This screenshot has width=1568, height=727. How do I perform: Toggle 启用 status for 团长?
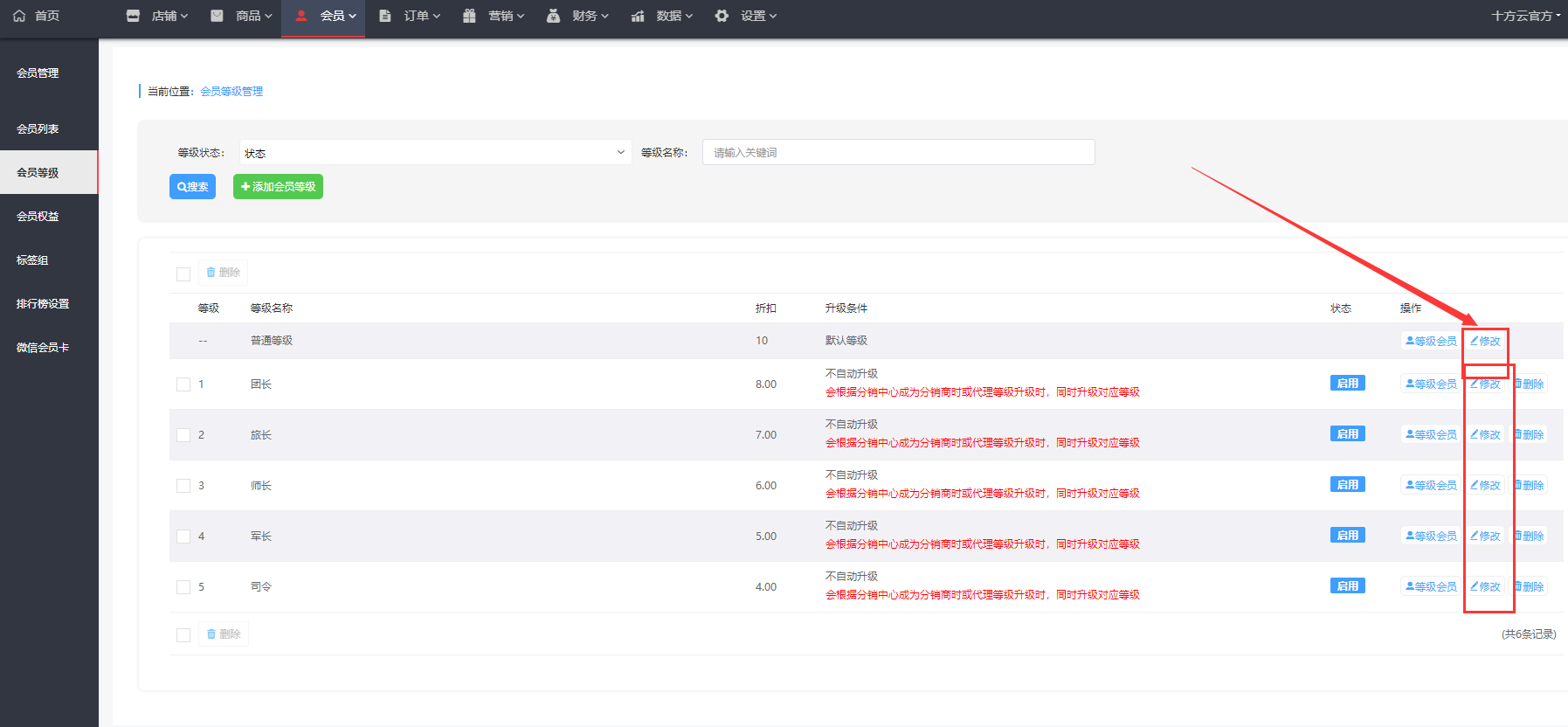pyautogui.click(x=1347, y=384)
